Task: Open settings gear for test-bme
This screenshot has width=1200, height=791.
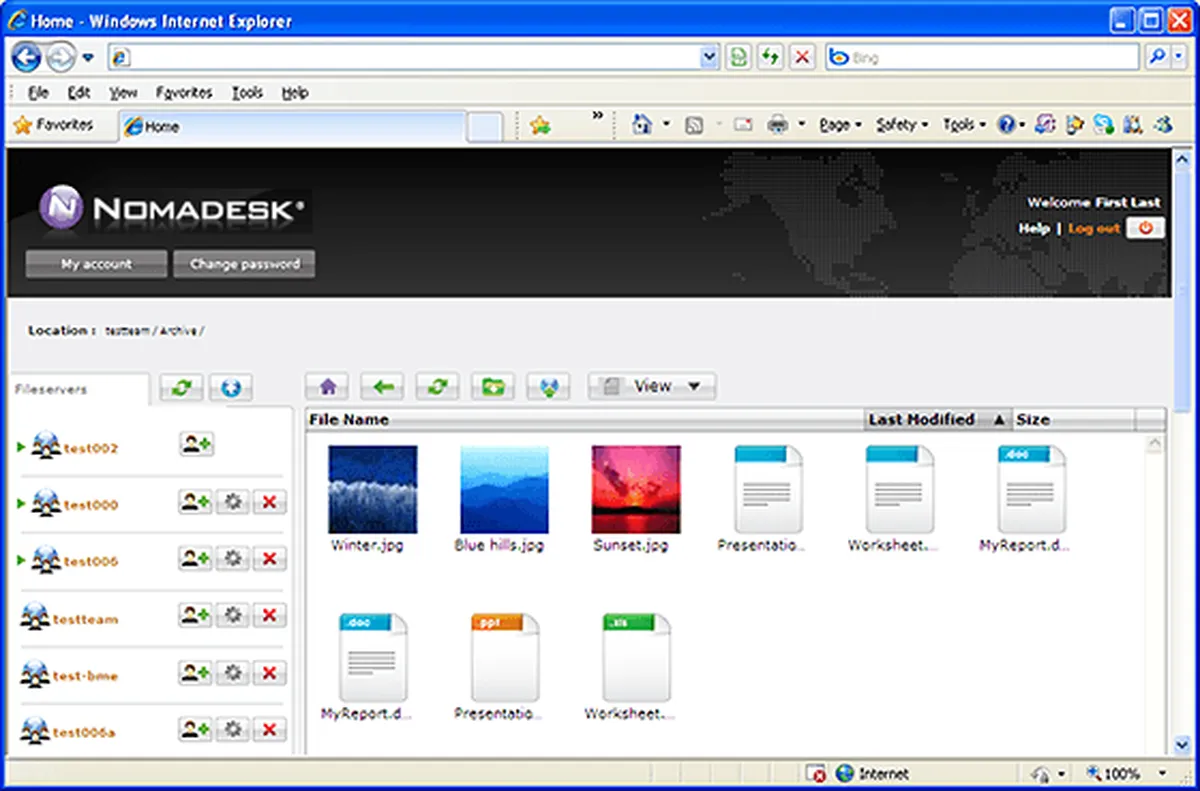Action: (x=233, y=673)
